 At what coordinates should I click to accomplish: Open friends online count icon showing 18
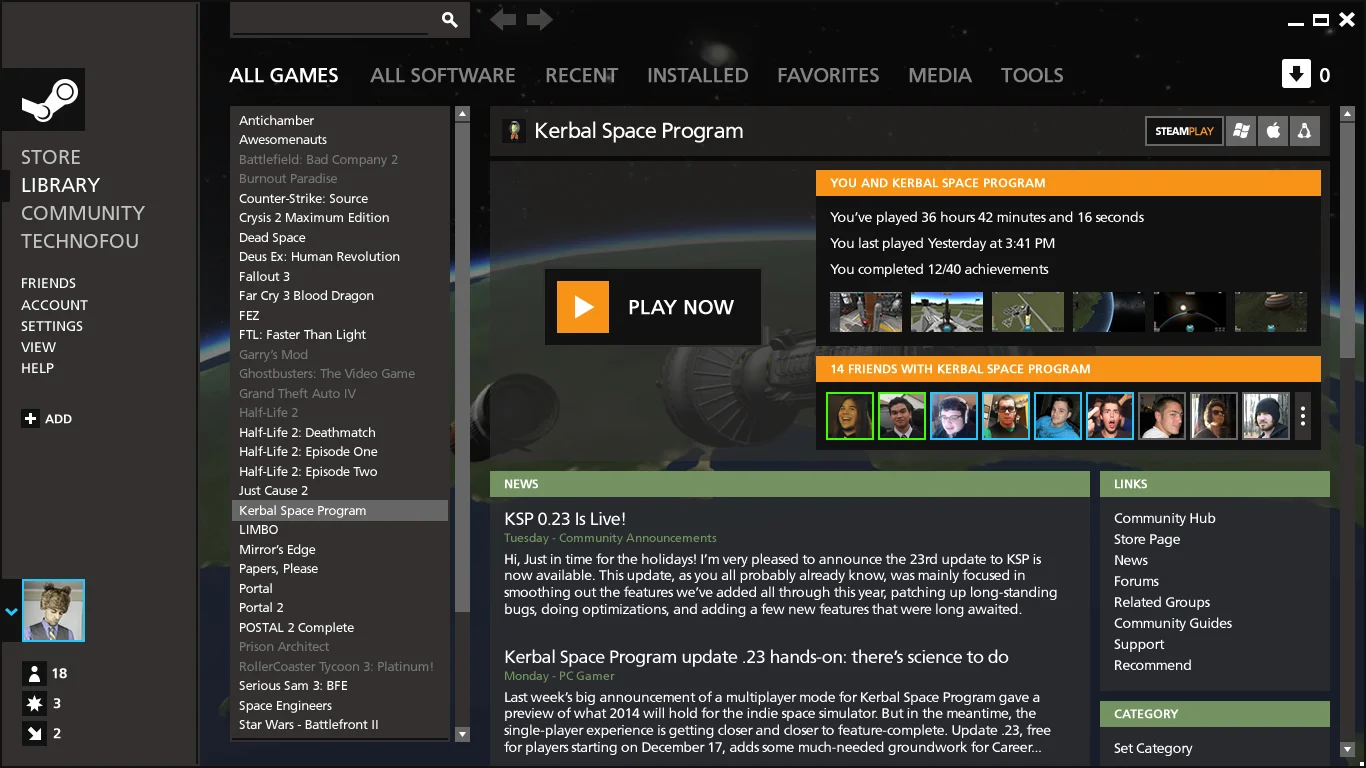pyautogui.click(x=33, y=673)
